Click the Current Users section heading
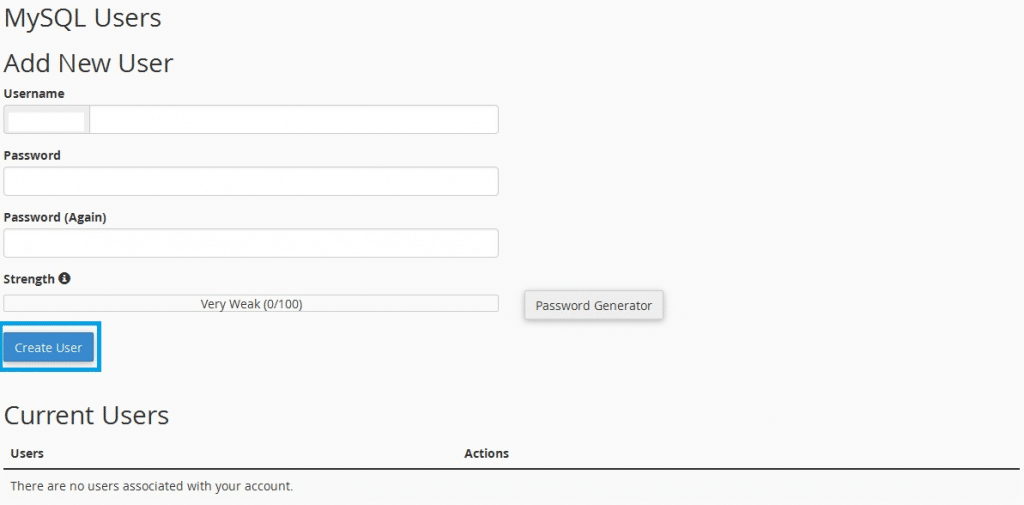This screenshot has height=505, width=1024. tap(86, 415)
